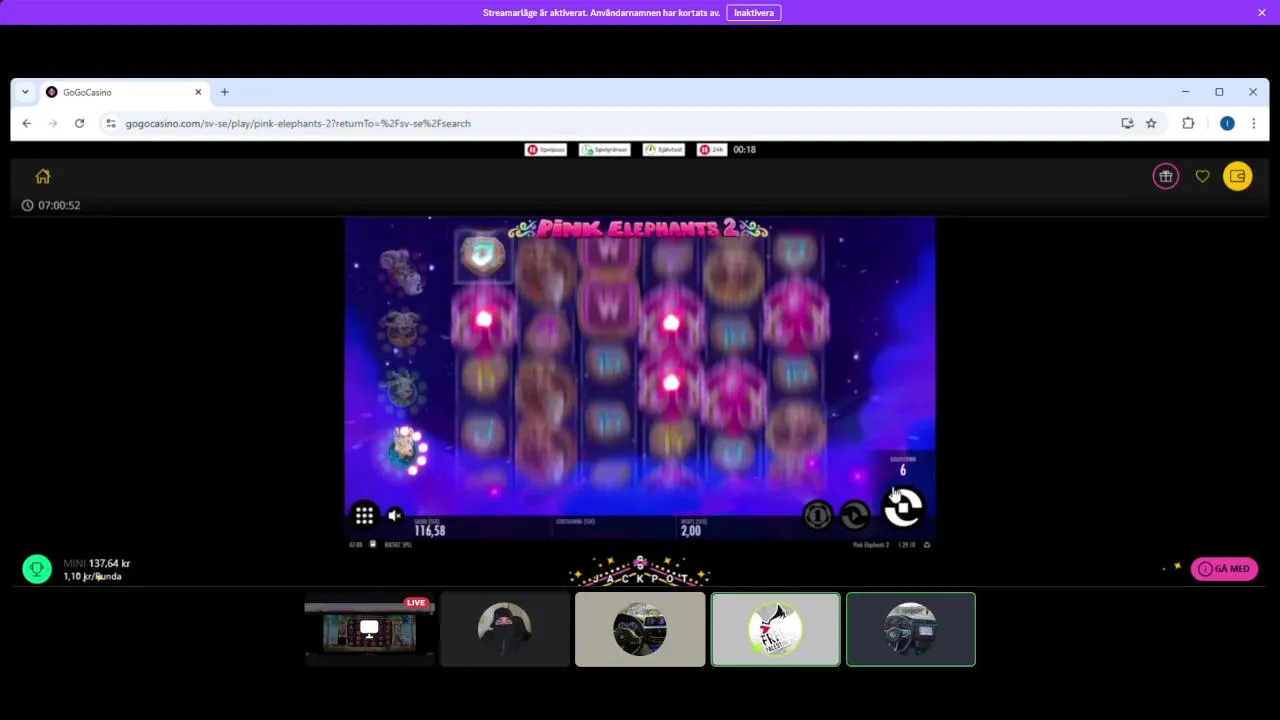Close the GoGoCasino tab
Screen dimensions: 1280x720
pos(198,92)
